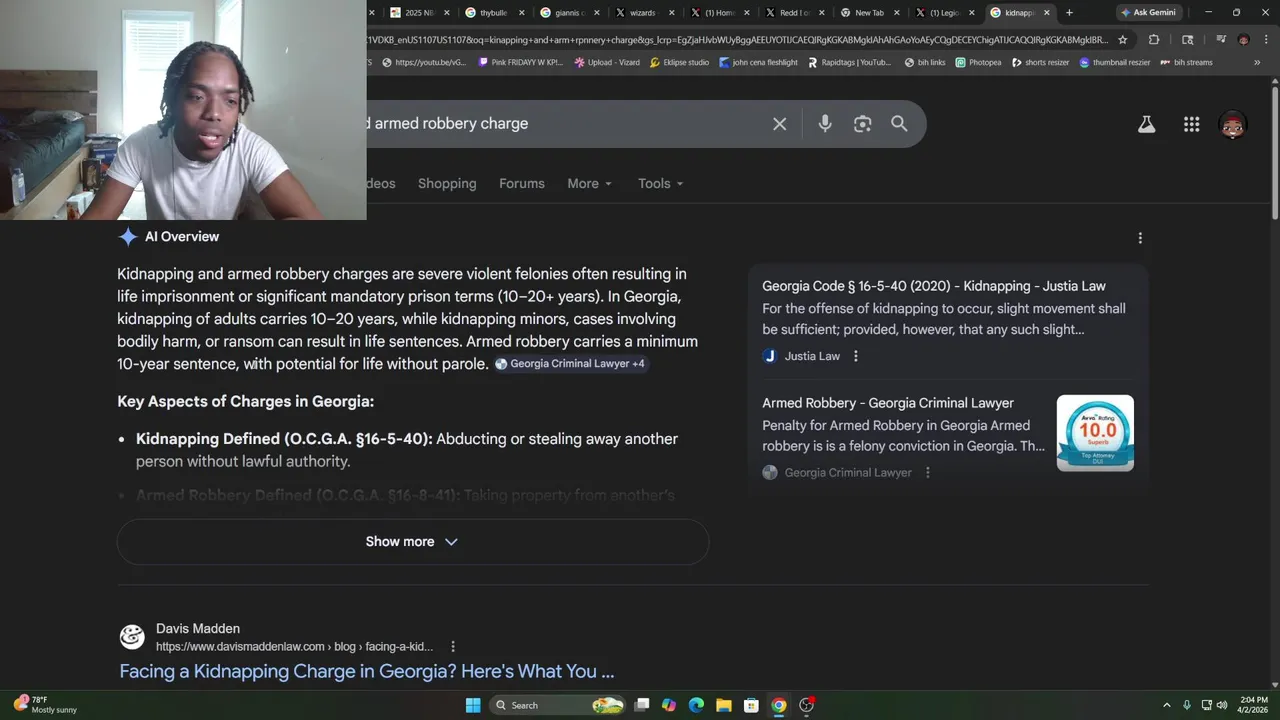Open Georgia Criminal Lawyer source options menu
Screen dimensions: 1280x720
tap(927, 473)
